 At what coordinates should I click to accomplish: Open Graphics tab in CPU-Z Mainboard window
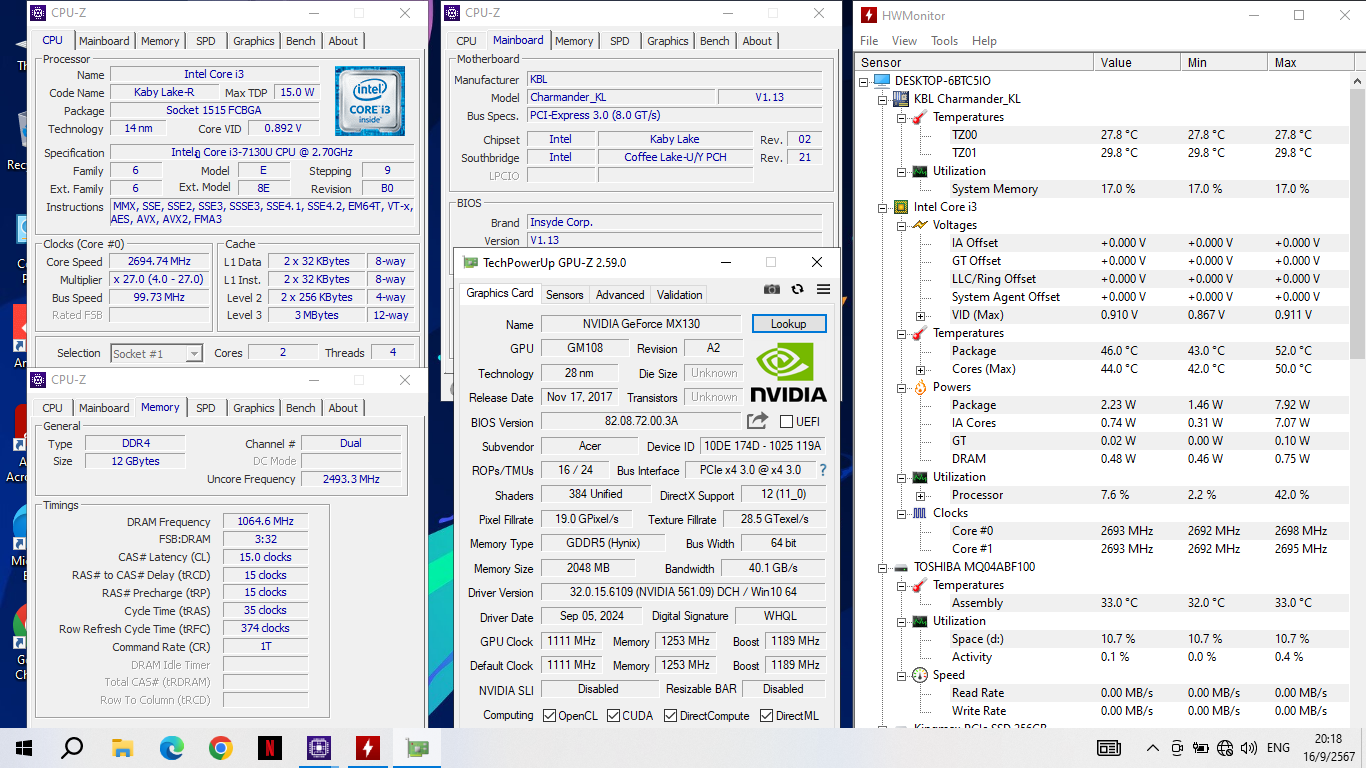pyautogui.click(x=667, y=41)
